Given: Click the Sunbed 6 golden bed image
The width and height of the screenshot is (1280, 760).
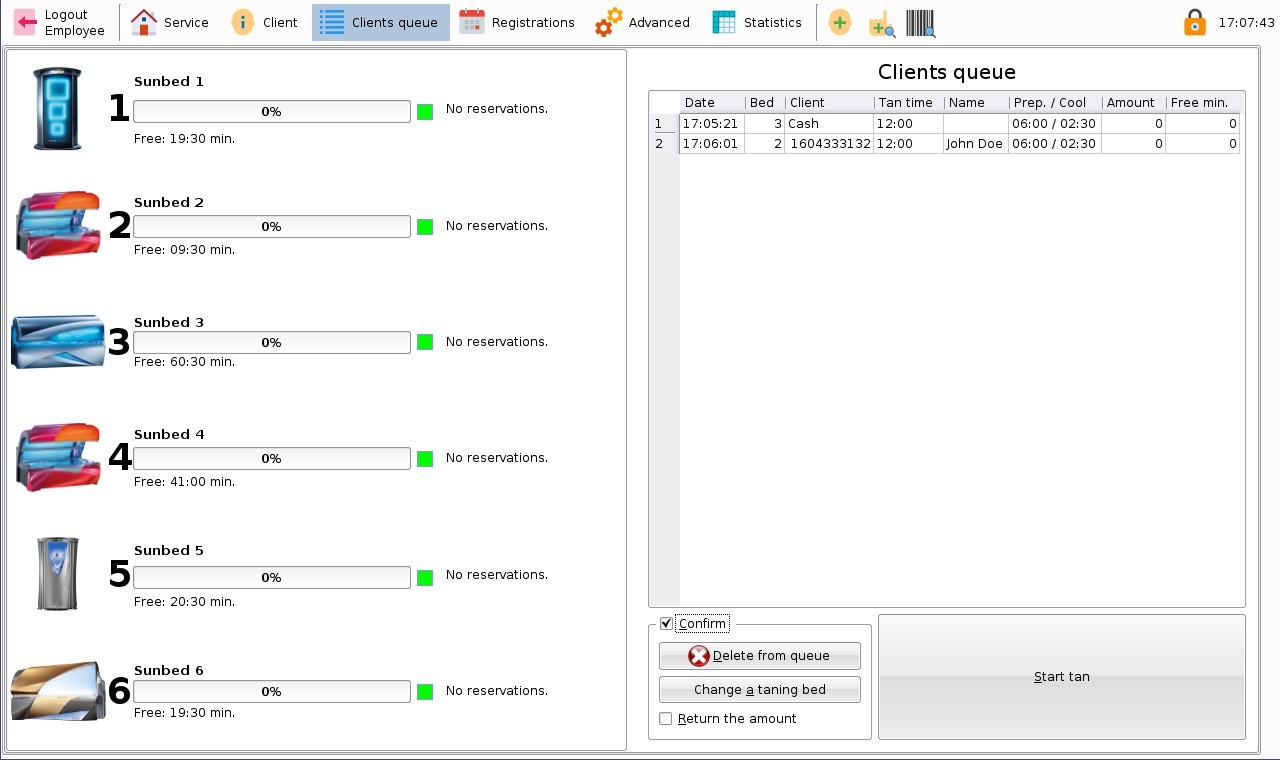Looking at the screenshot, I should click(58, 691).
